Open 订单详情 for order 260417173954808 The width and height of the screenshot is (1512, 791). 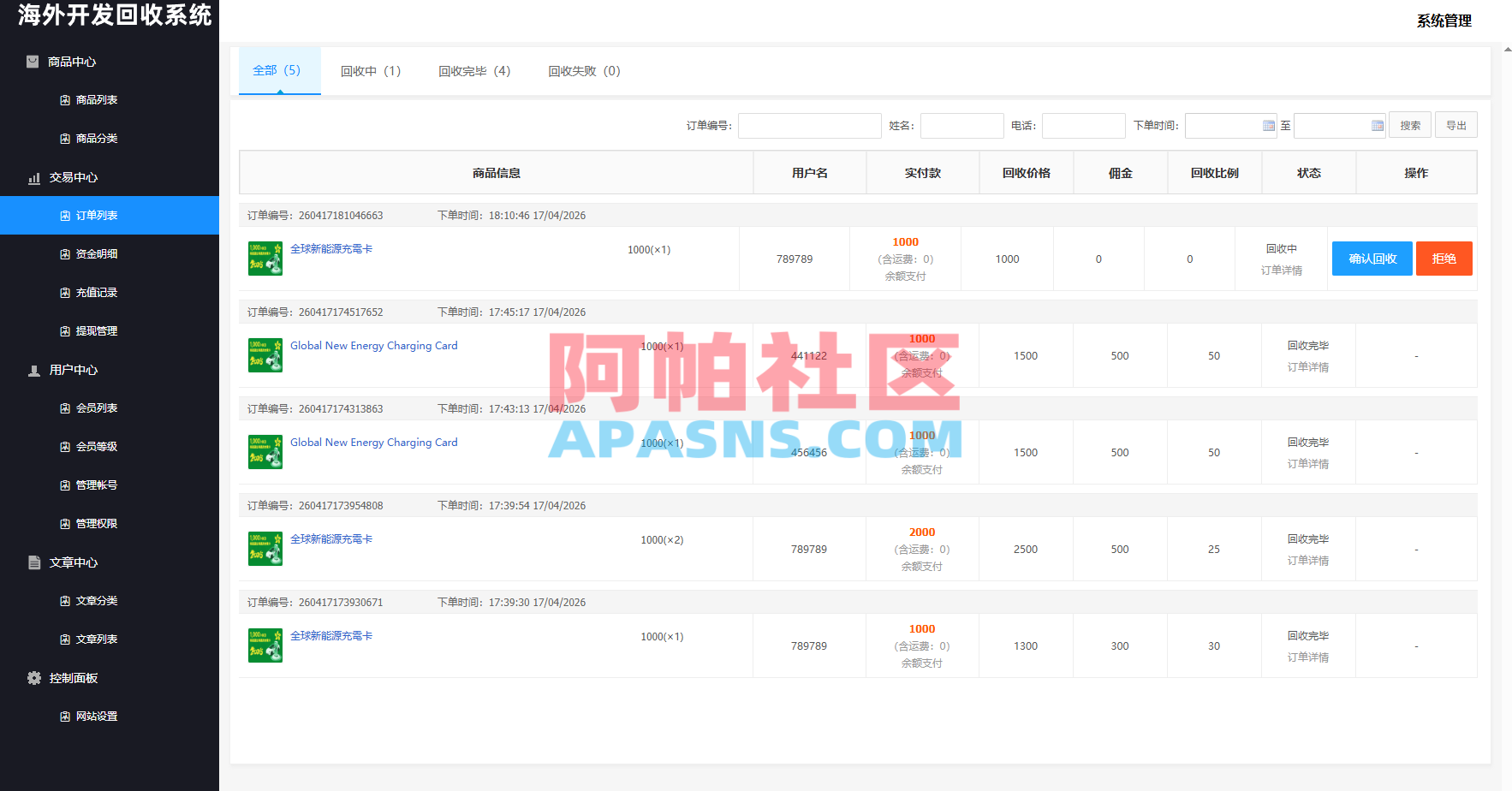coord(1308,561)
